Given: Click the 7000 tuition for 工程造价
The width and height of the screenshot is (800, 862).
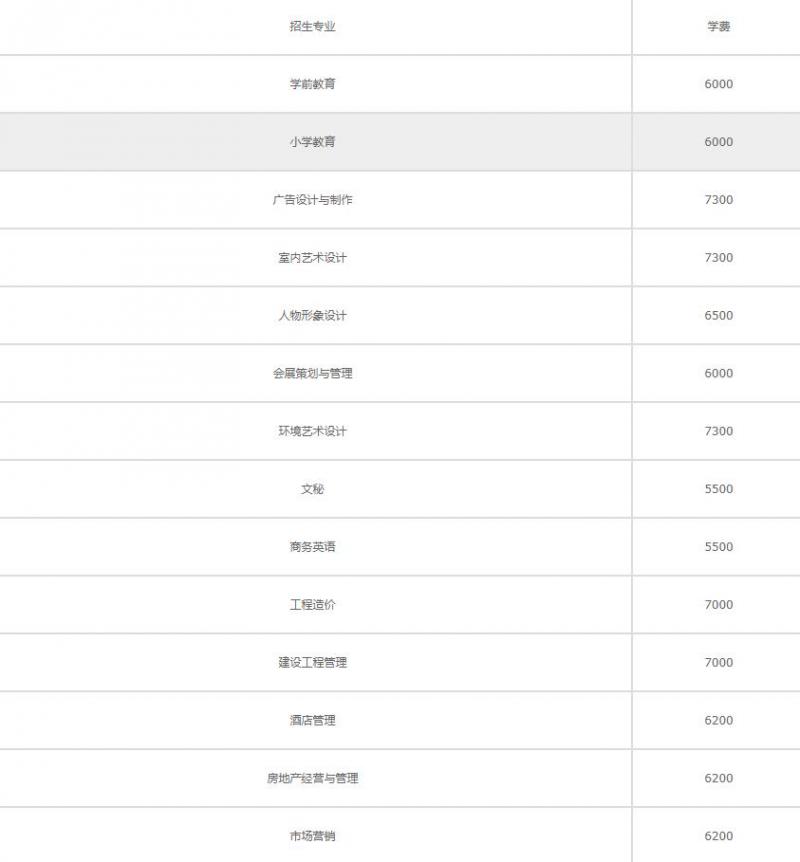Looking at the screenshot, I should [718, 605].
